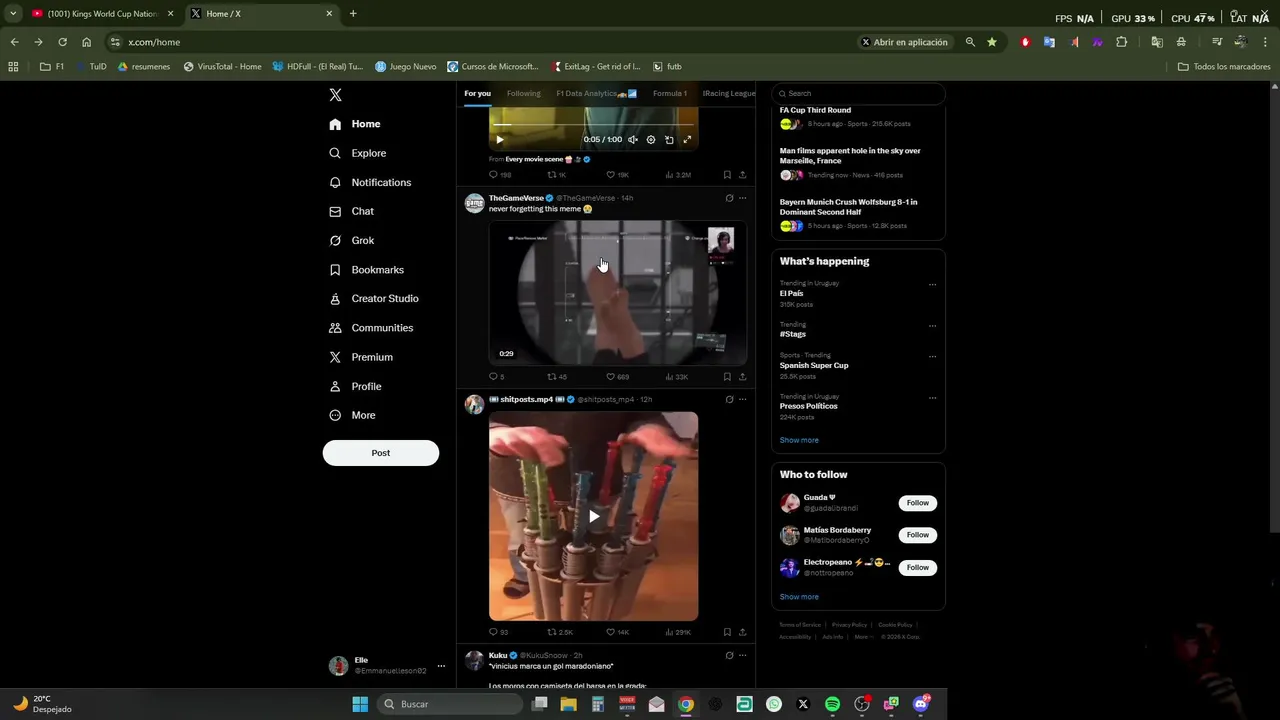Select the For you tab

pos(477,94)
